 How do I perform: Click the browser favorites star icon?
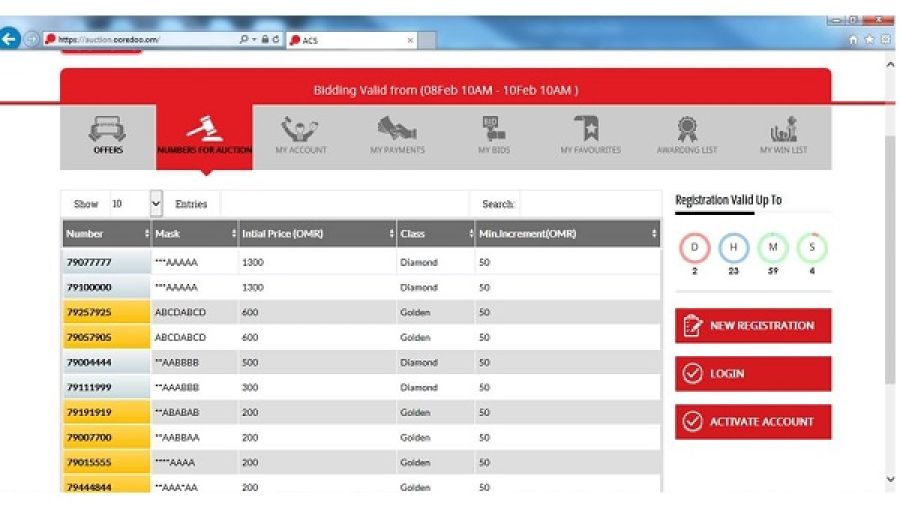[x=870, y=40]
